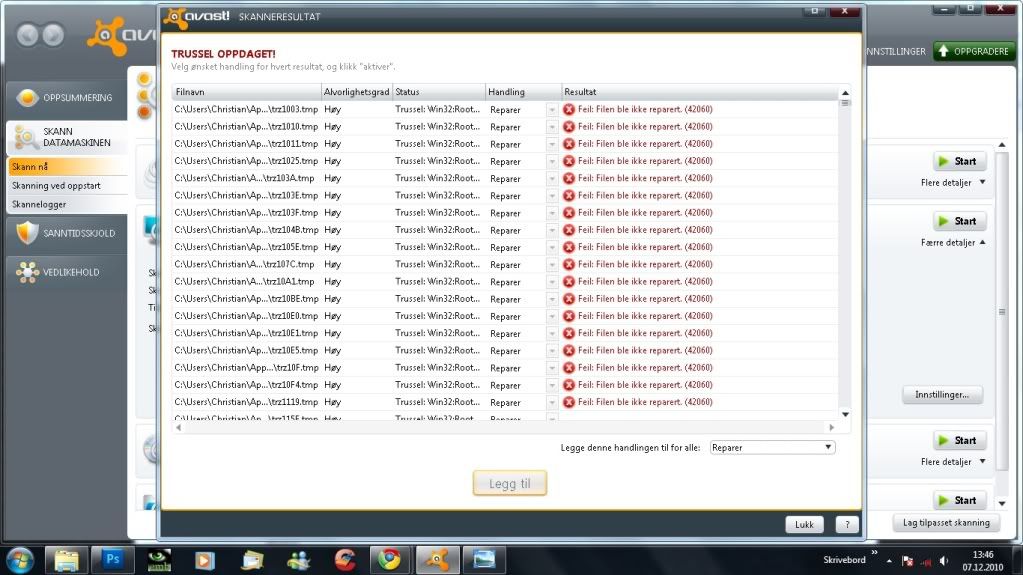The image size is (1023, 575).
Task: Click the Legg til button
Action: 510,484
